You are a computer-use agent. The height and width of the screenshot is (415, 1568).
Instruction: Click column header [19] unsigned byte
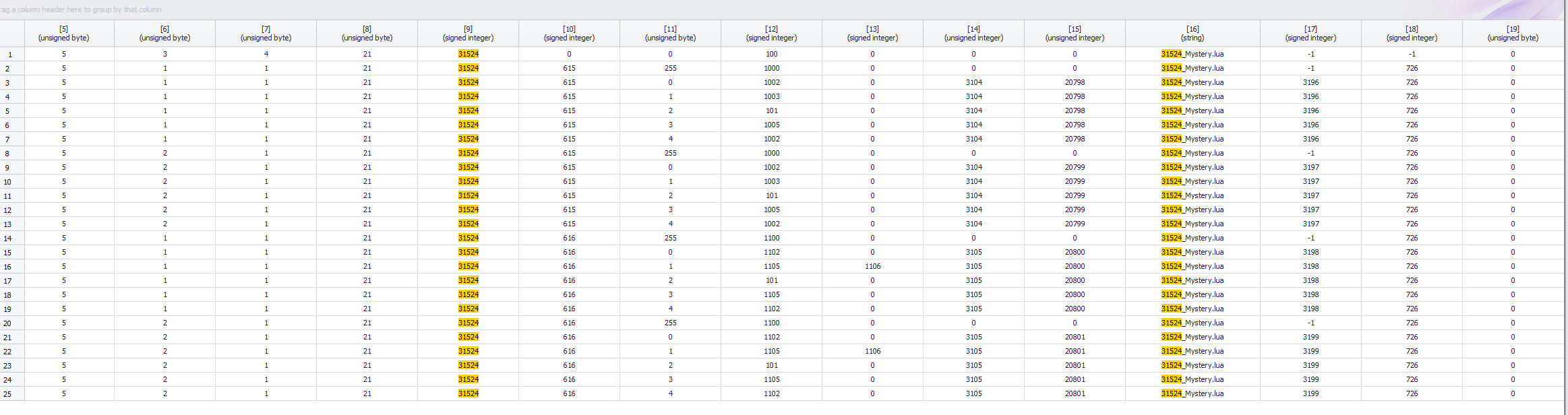click(x=1513, y=33)
